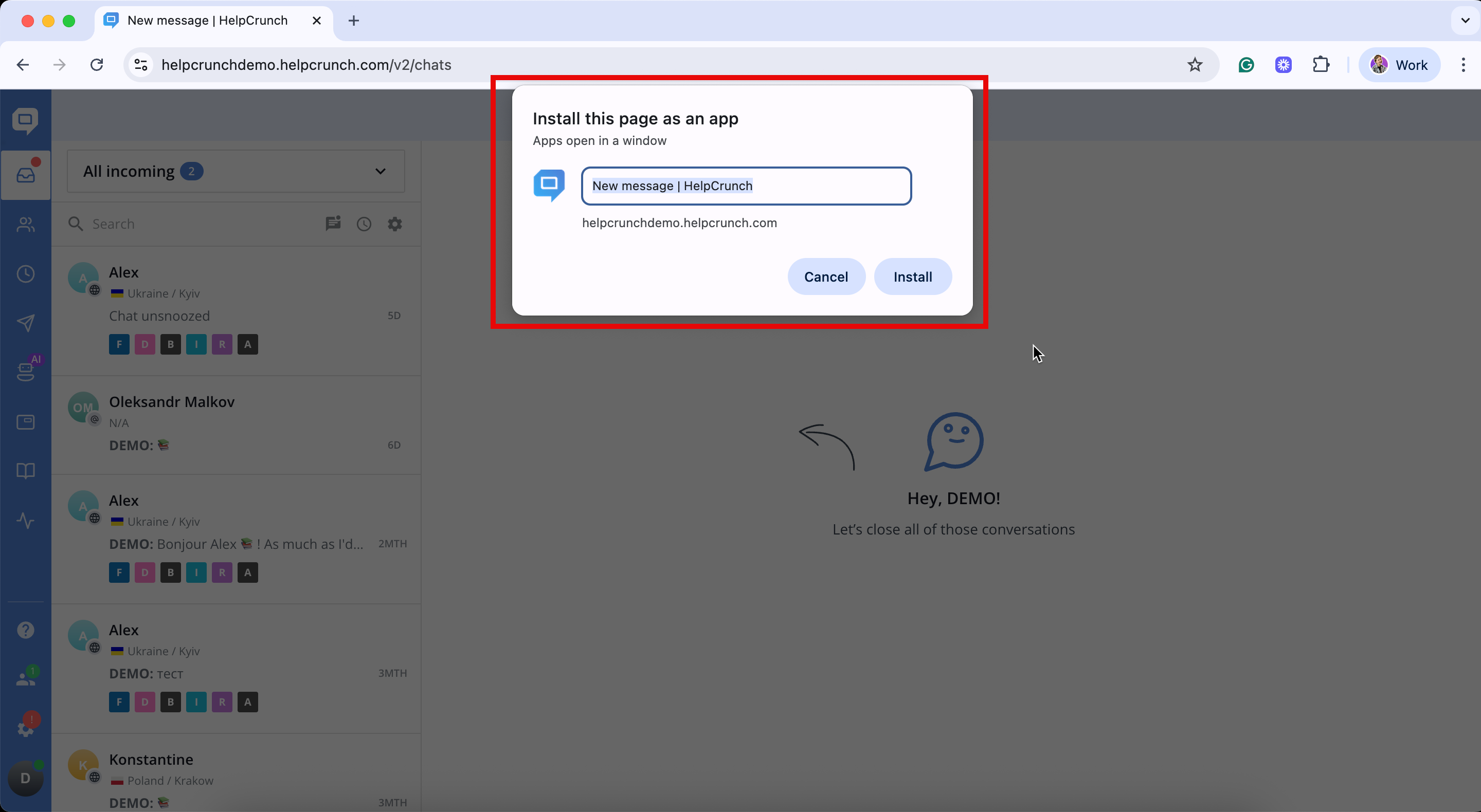This screenshot has width=1481, height=812.
Task: Click the chat Search field
Action: pos(195,224)
